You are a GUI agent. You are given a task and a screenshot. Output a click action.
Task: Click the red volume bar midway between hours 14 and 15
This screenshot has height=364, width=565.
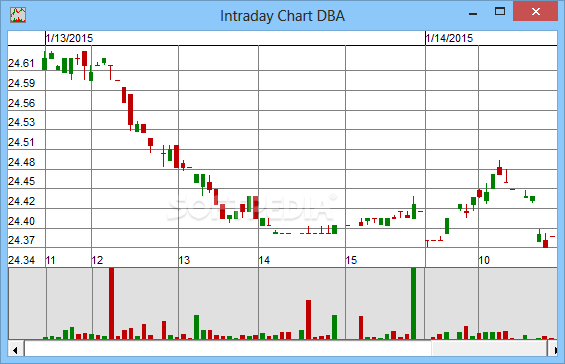[308, 320]
